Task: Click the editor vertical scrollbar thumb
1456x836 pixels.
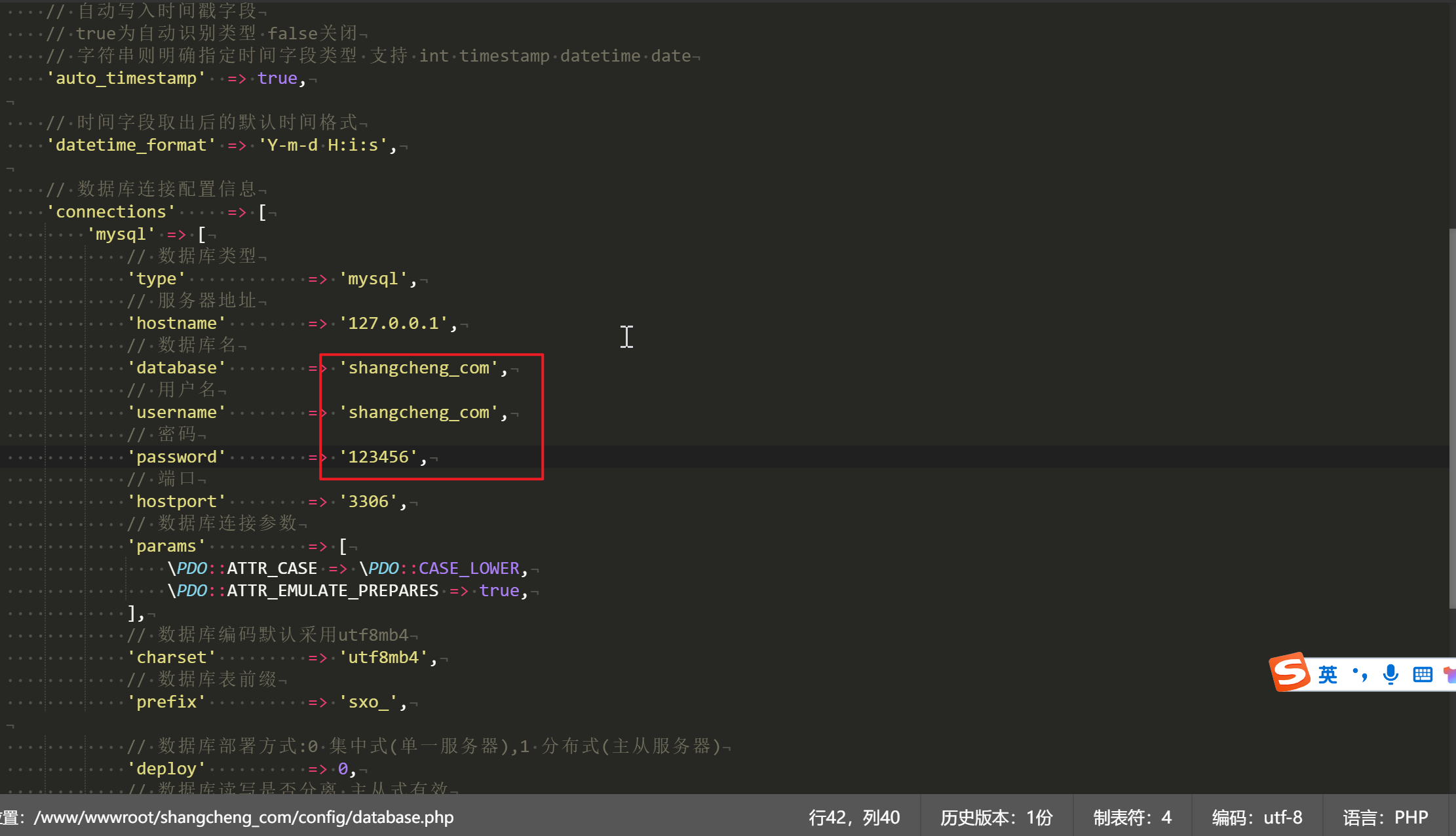Action: click(1452, 419)
